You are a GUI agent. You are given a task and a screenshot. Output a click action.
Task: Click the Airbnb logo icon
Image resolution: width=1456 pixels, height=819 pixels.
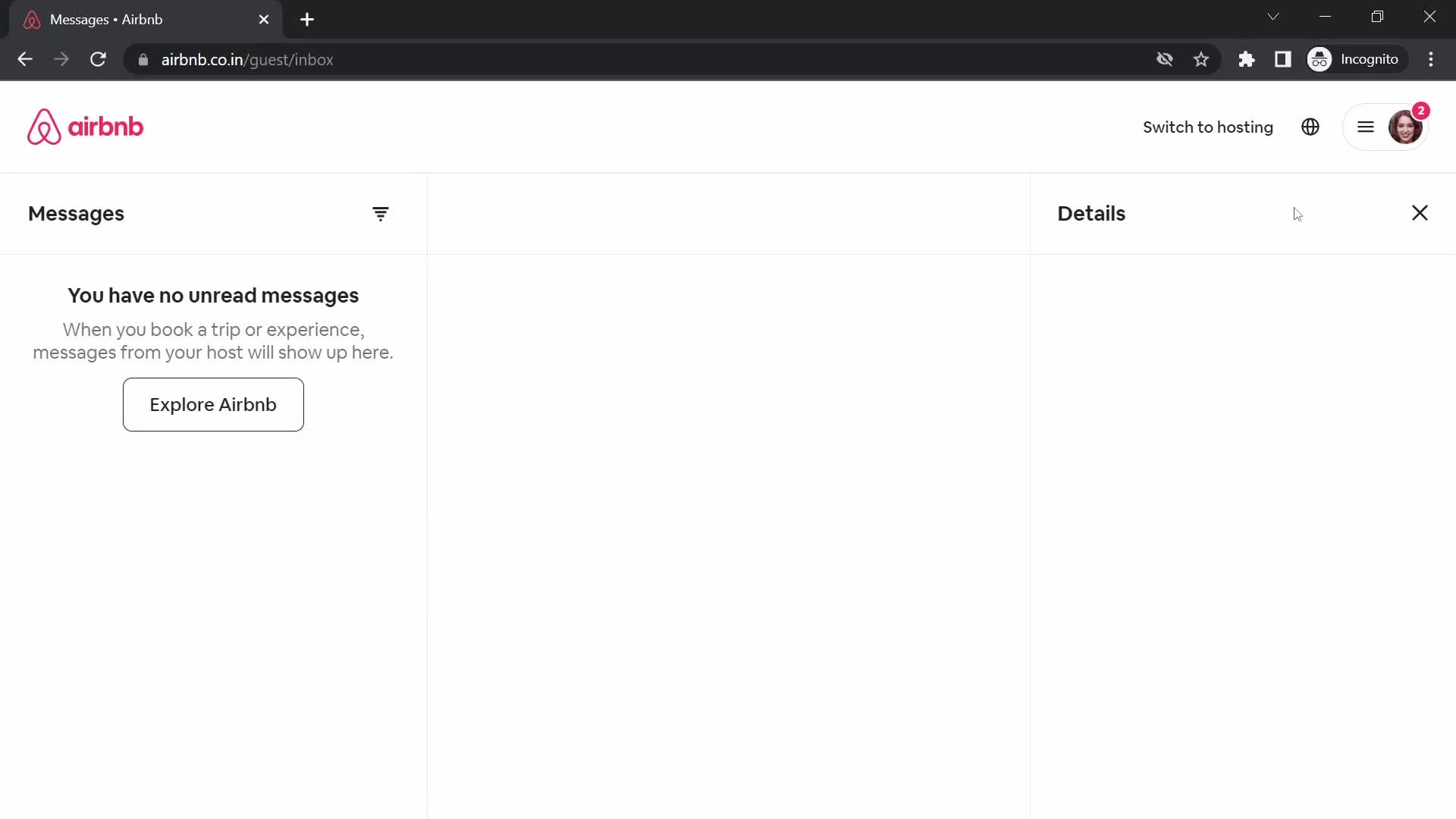pos(43,126)
